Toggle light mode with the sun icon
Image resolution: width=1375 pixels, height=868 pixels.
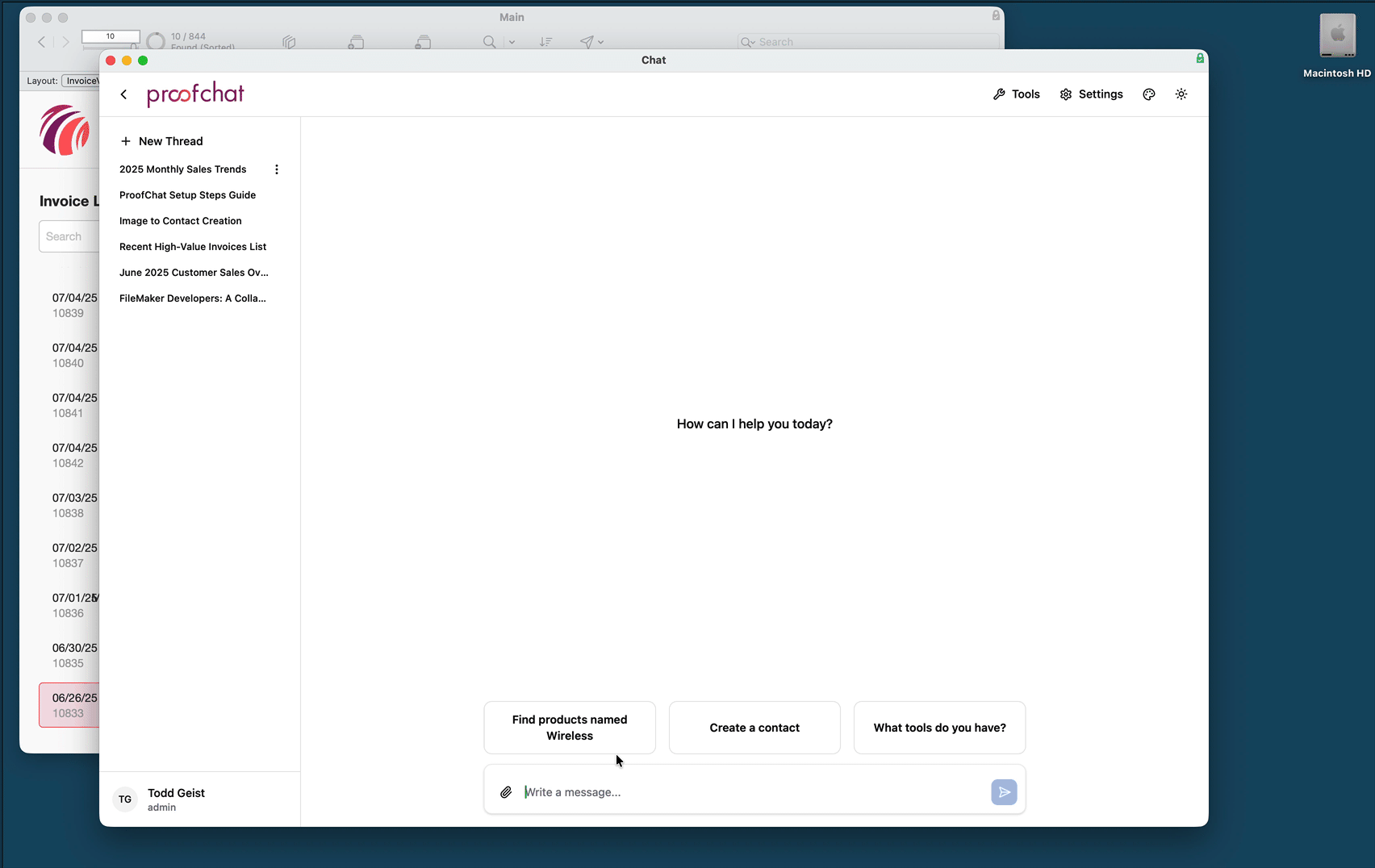1181,94
